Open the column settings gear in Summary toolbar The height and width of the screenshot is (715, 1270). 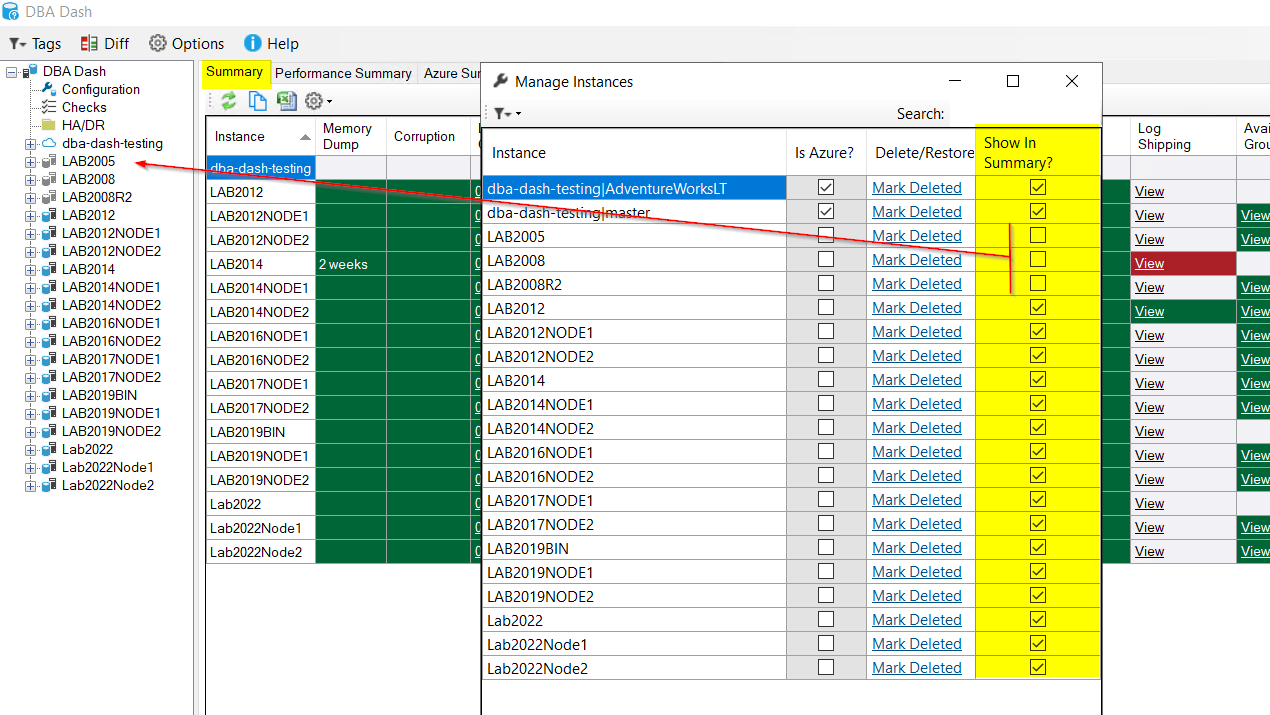point(314,100)
